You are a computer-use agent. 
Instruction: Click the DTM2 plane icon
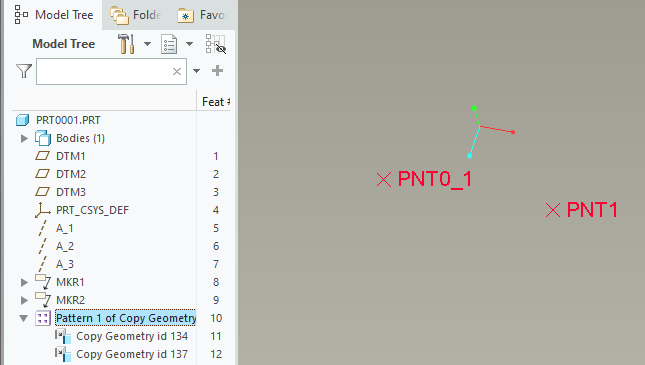(x=42, y=174)
